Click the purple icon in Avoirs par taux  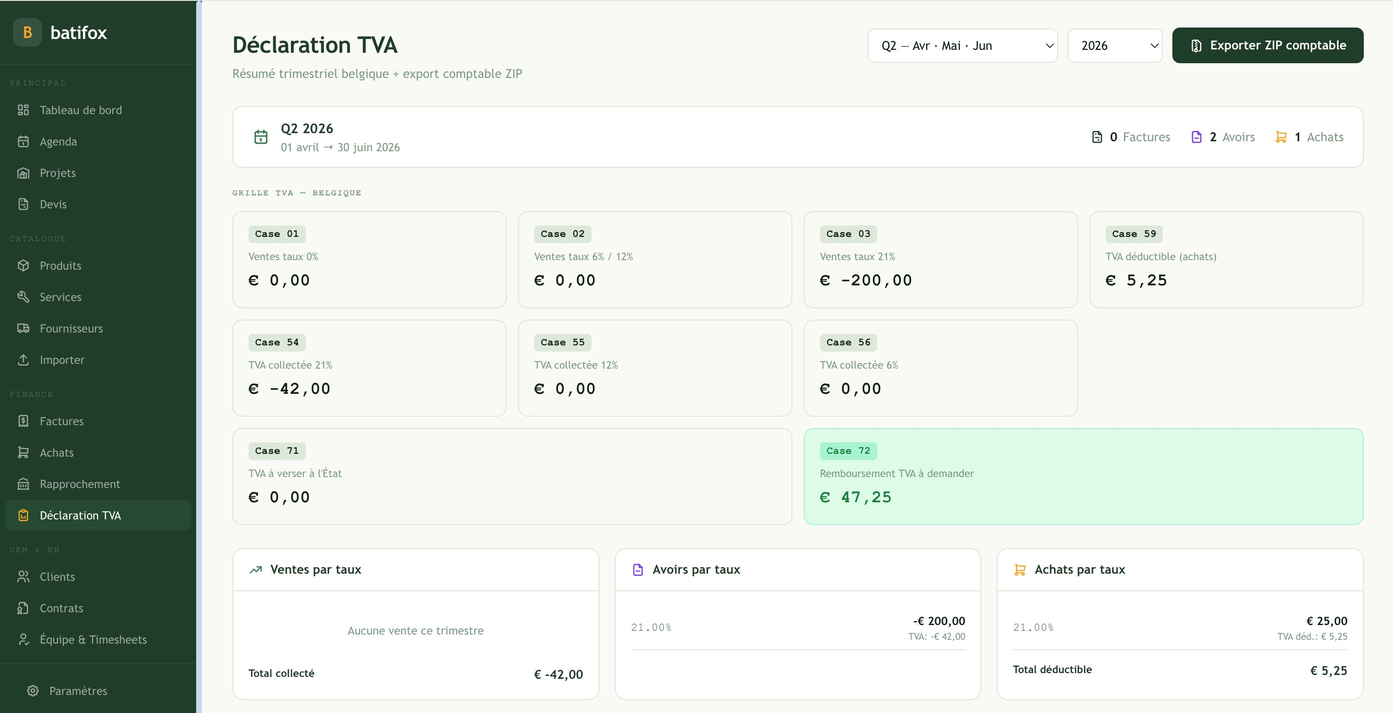coord(638,570)
